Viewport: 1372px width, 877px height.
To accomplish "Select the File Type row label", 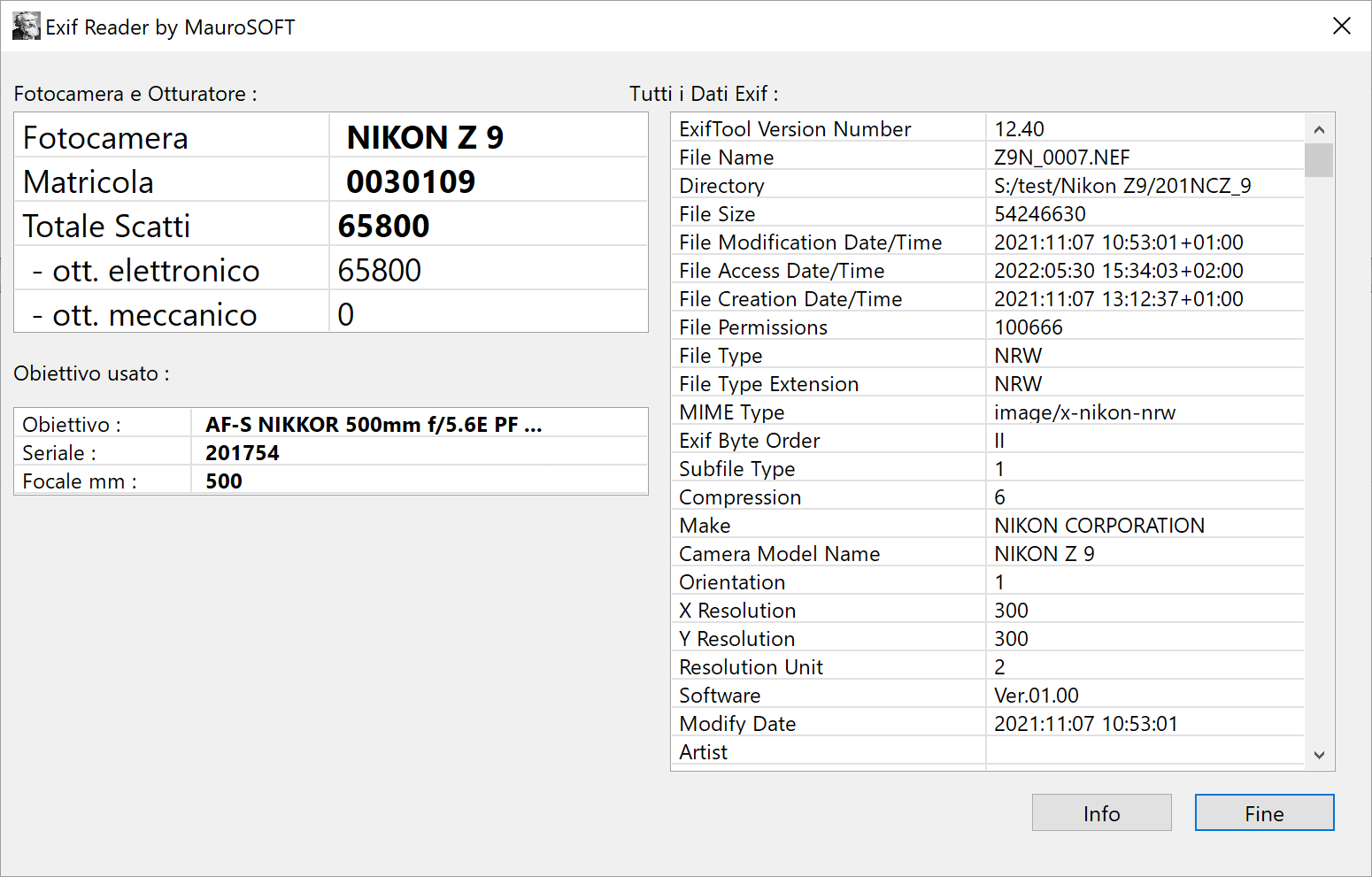I will [721, 356].
